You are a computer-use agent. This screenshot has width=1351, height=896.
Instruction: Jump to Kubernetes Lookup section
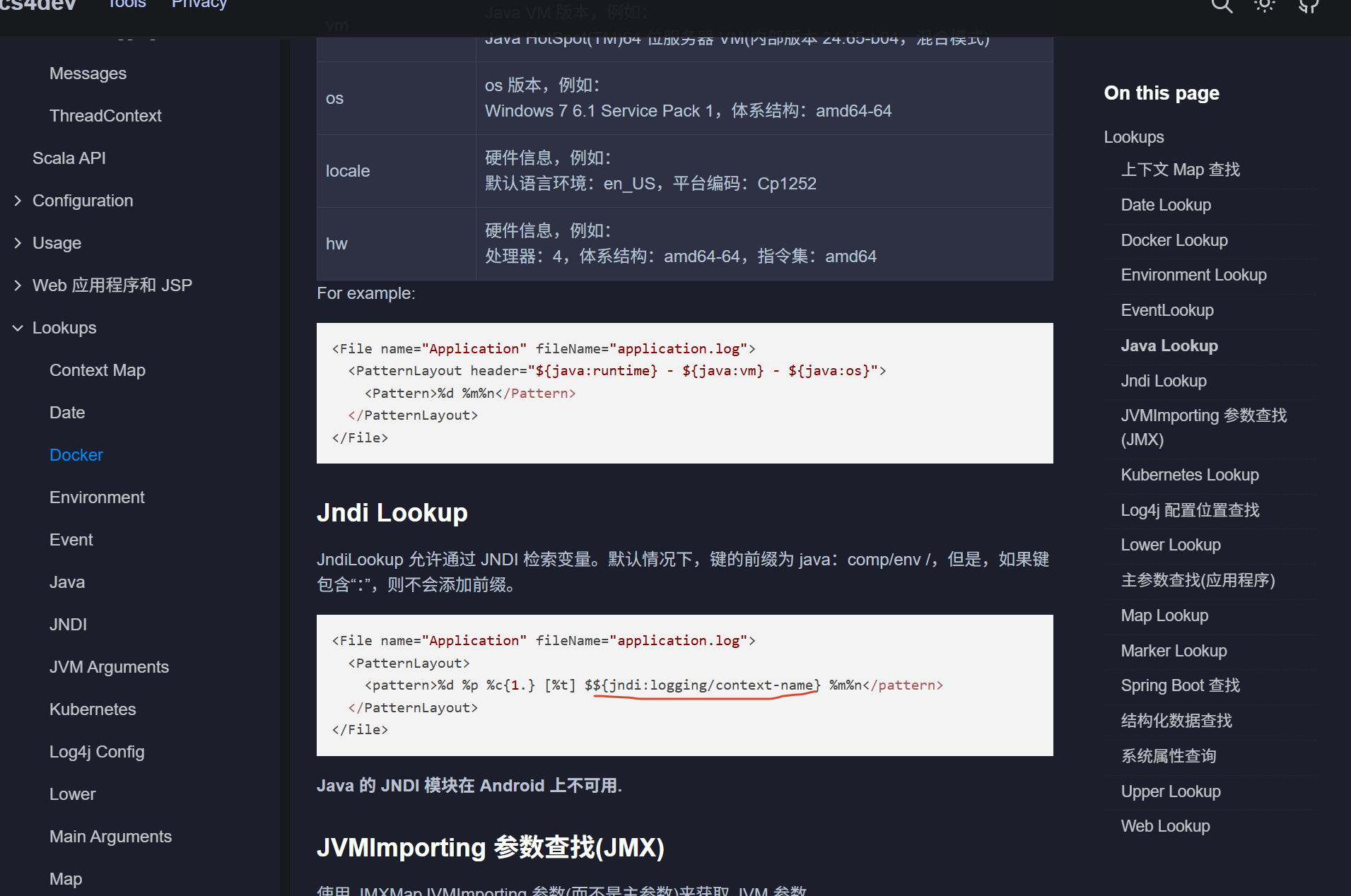pyautogui.click(x=1190, y=475)
